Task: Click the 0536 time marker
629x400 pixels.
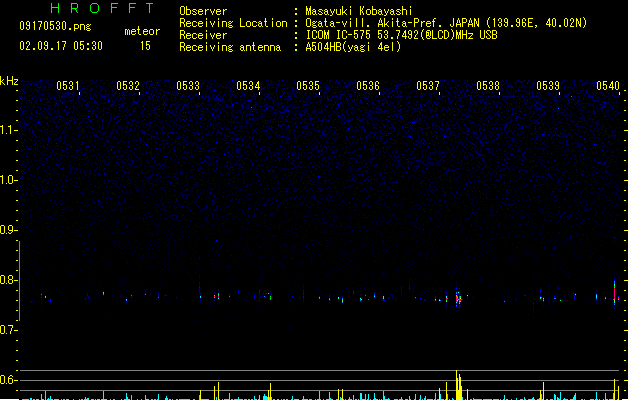Action: point(368,86)
